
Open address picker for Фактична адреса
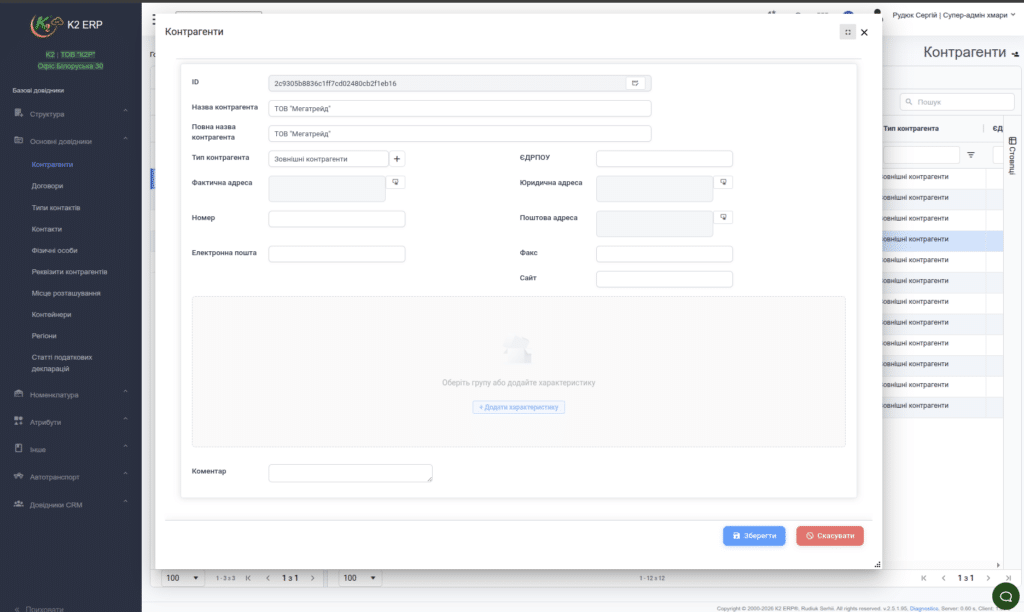click(x=395, y=182)
